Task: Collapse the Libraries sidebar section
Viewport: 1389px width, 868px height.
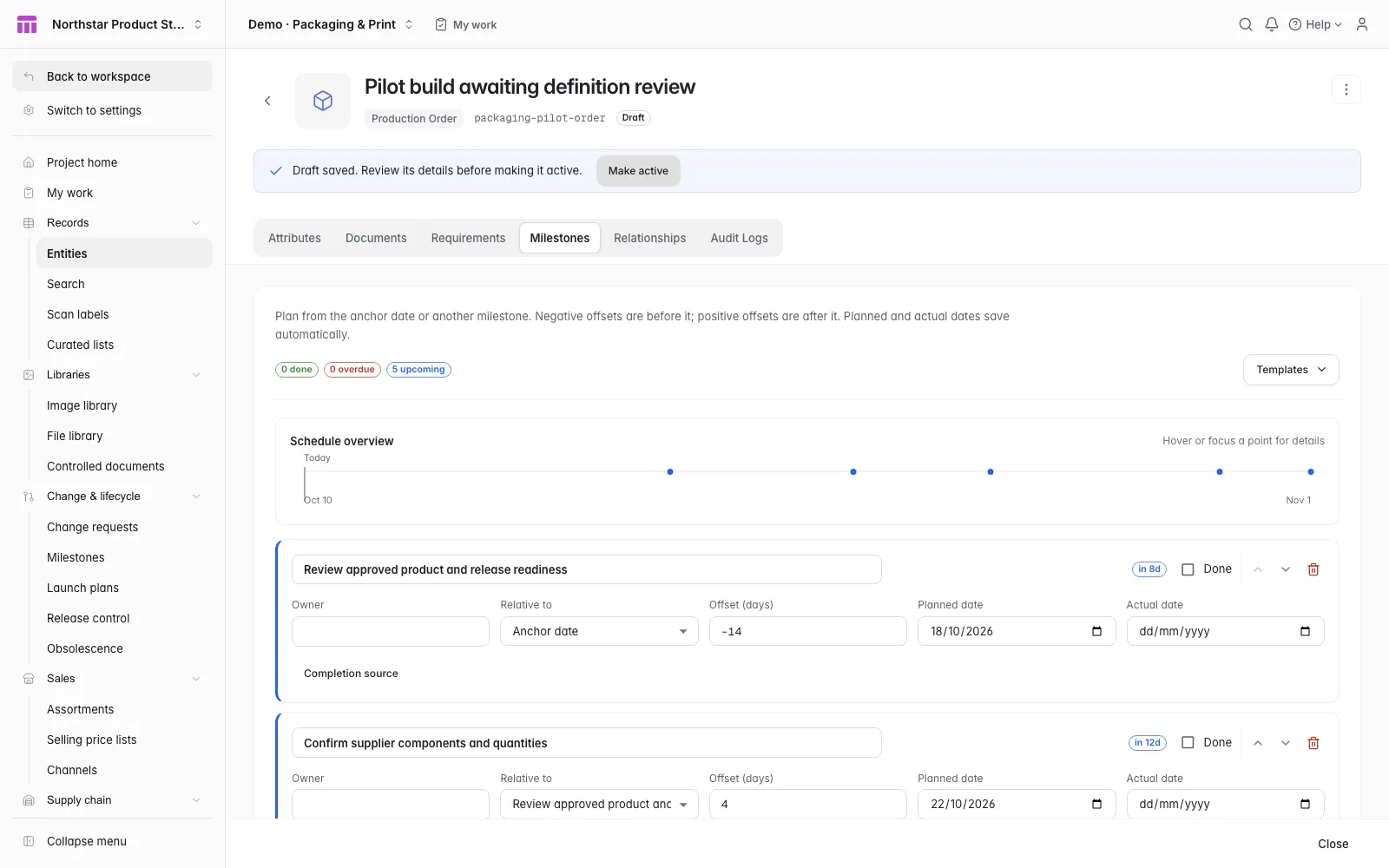Action: click(x=196, y=375)
